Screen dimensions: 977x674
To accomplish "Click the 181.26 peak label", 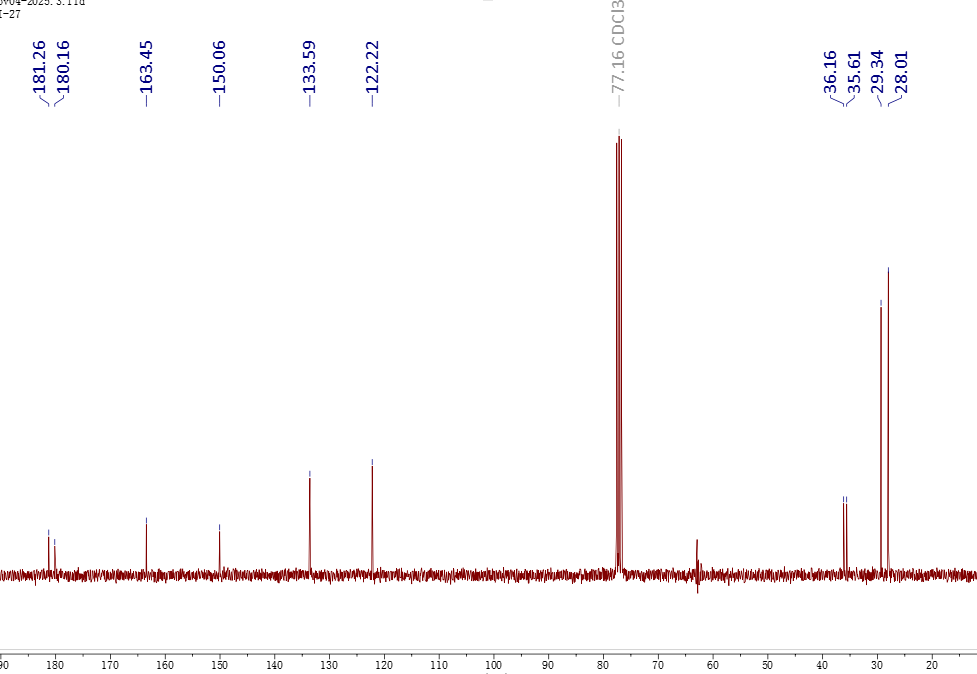I will tap(40, 67).
